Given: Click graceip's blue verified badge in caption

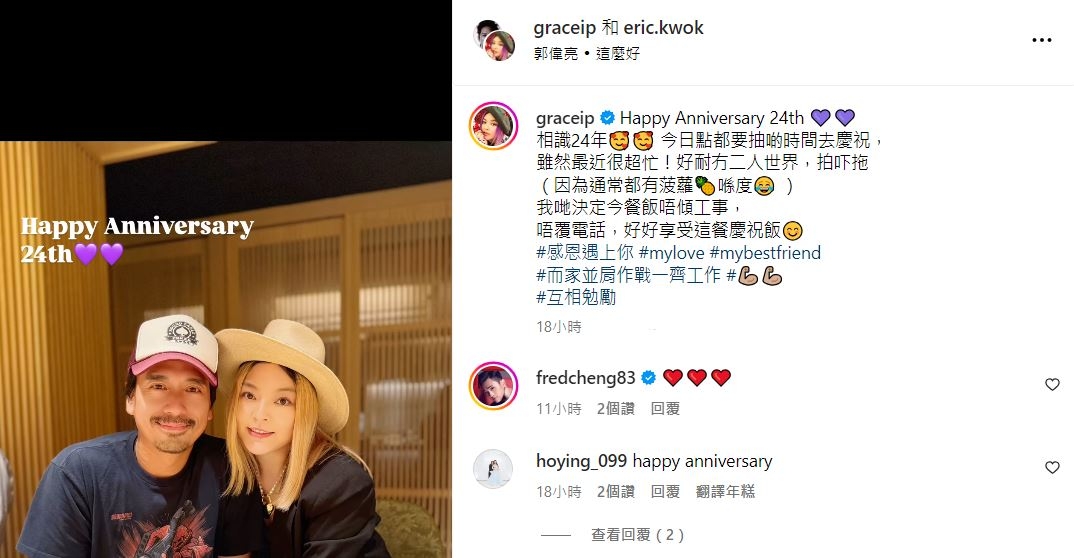Looking at the screenshot, I should 607,118.
